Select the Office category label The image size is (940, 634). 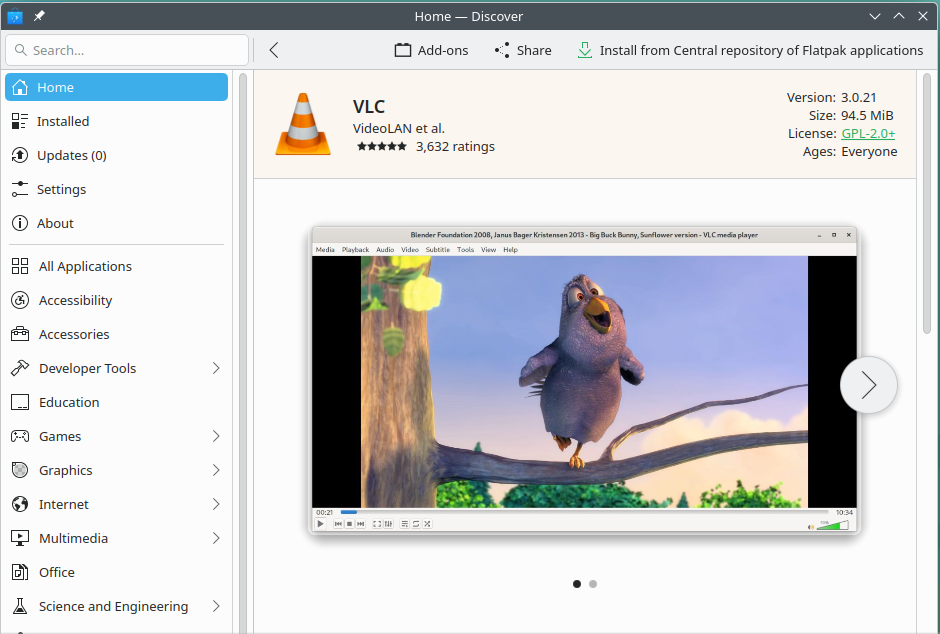point(57,572)
